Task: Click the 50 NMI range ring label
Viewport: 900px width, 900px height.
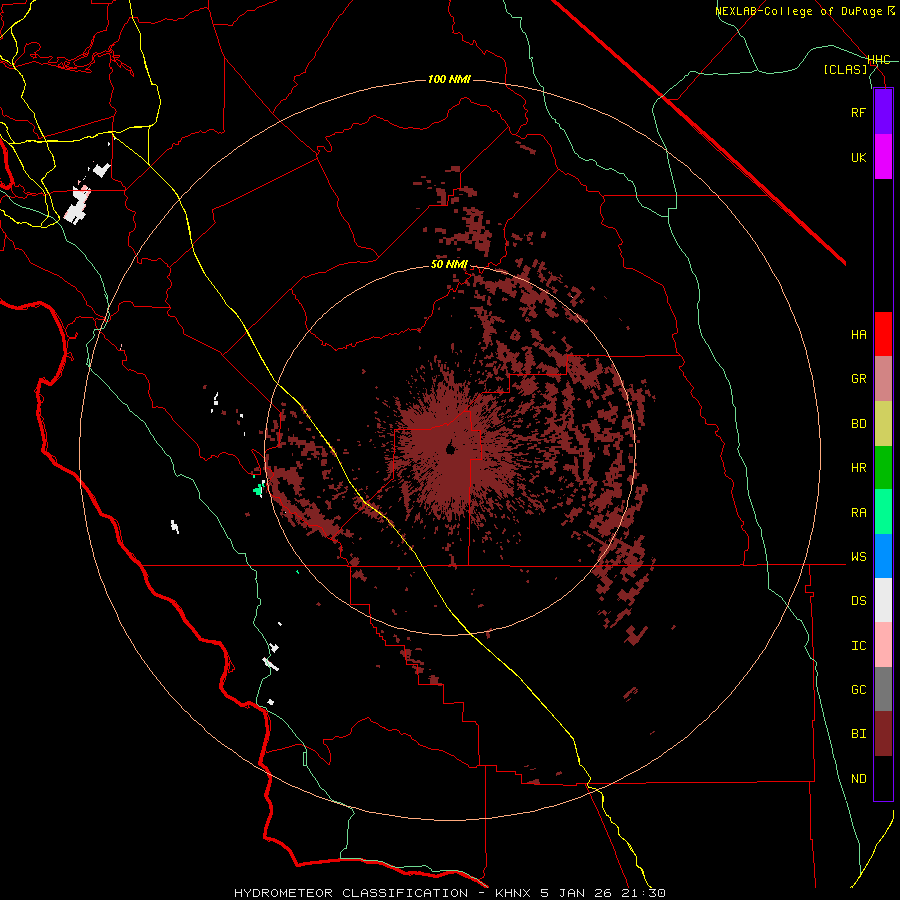Action: point(449,265)
